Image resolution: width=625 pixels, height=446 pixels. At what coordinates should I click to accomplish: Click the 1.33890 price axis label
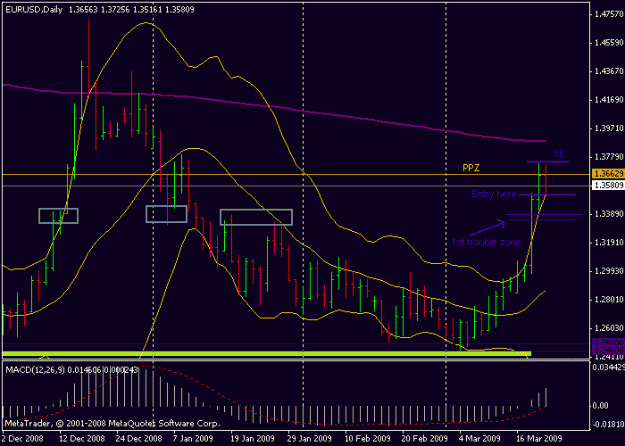[608, 214]
